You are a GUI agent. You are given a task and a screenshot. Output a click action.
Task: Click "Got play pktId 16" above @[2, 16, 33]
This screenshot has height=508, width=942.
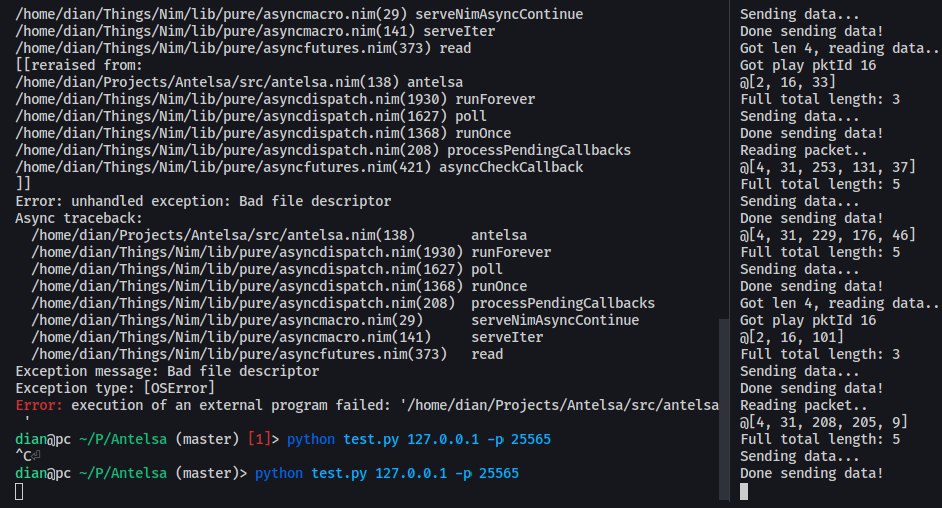pos(808,65)
